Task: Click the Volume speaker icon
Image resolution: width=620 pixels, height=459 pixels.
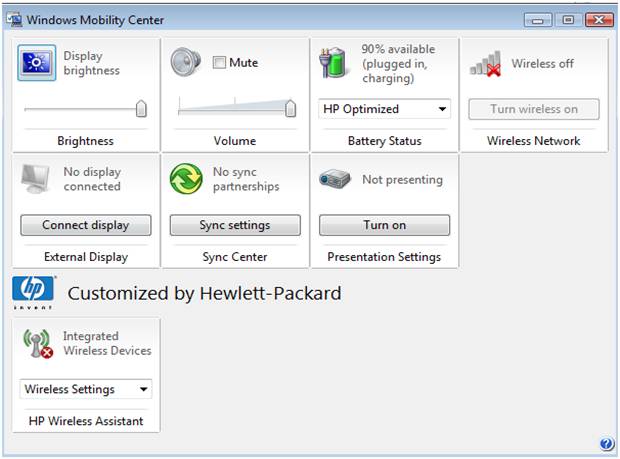Action: coord(185,62)
